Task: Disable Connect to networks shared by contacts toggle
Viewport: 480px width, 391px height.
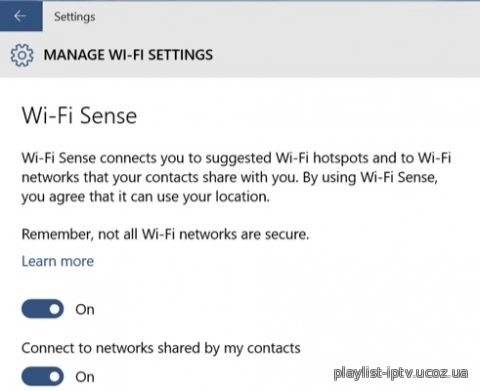Action: (43, 376)
